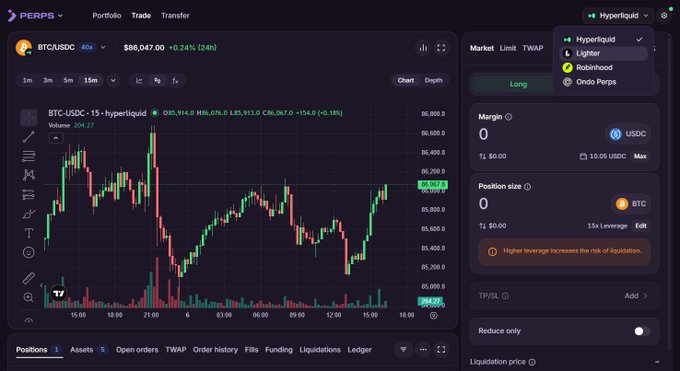
Task: Open the Ledger tab
Action: [x=360, y=350]
